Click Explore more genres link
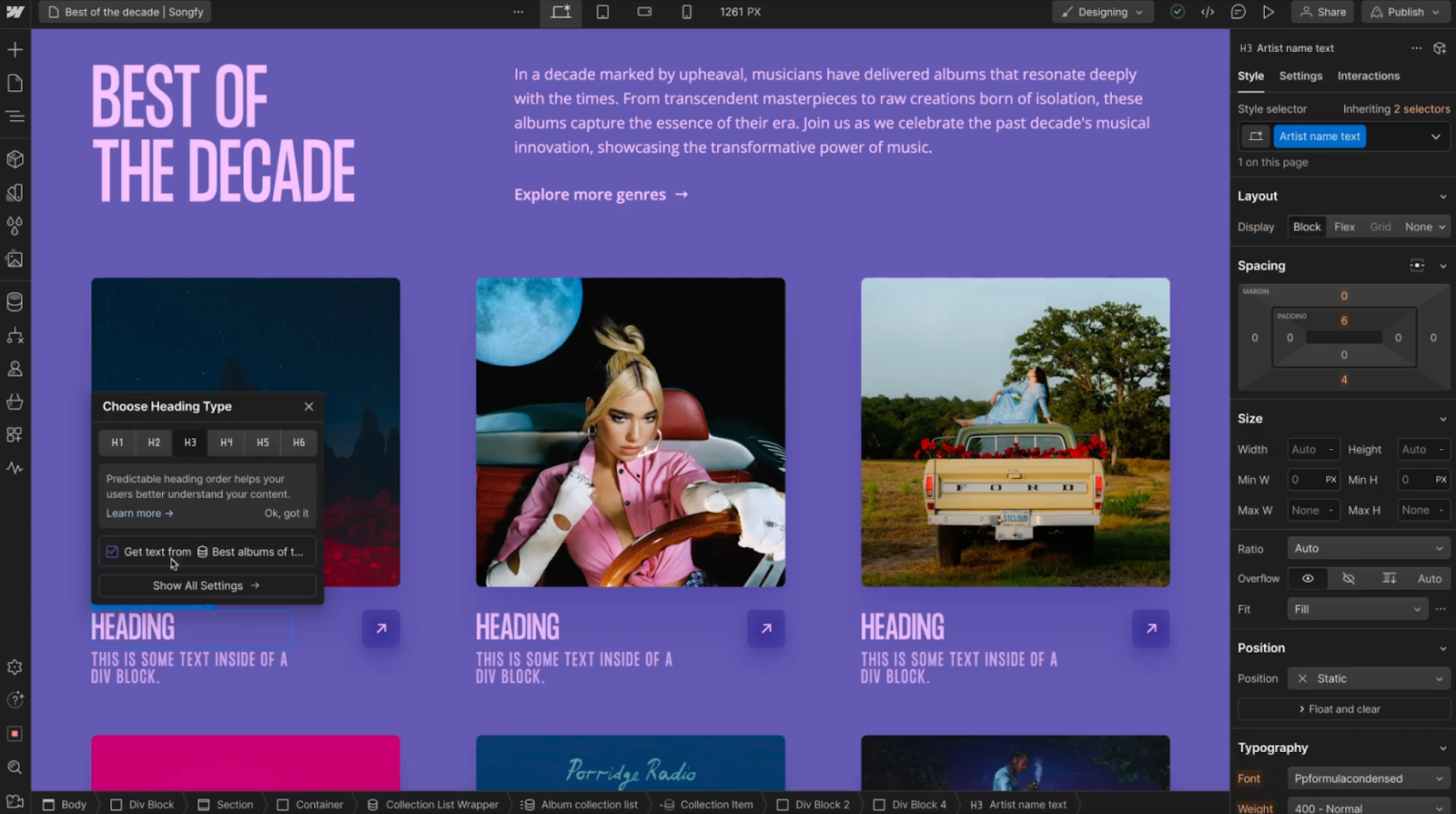Viewport: 1456px width, 814px height. pos(601,195)
